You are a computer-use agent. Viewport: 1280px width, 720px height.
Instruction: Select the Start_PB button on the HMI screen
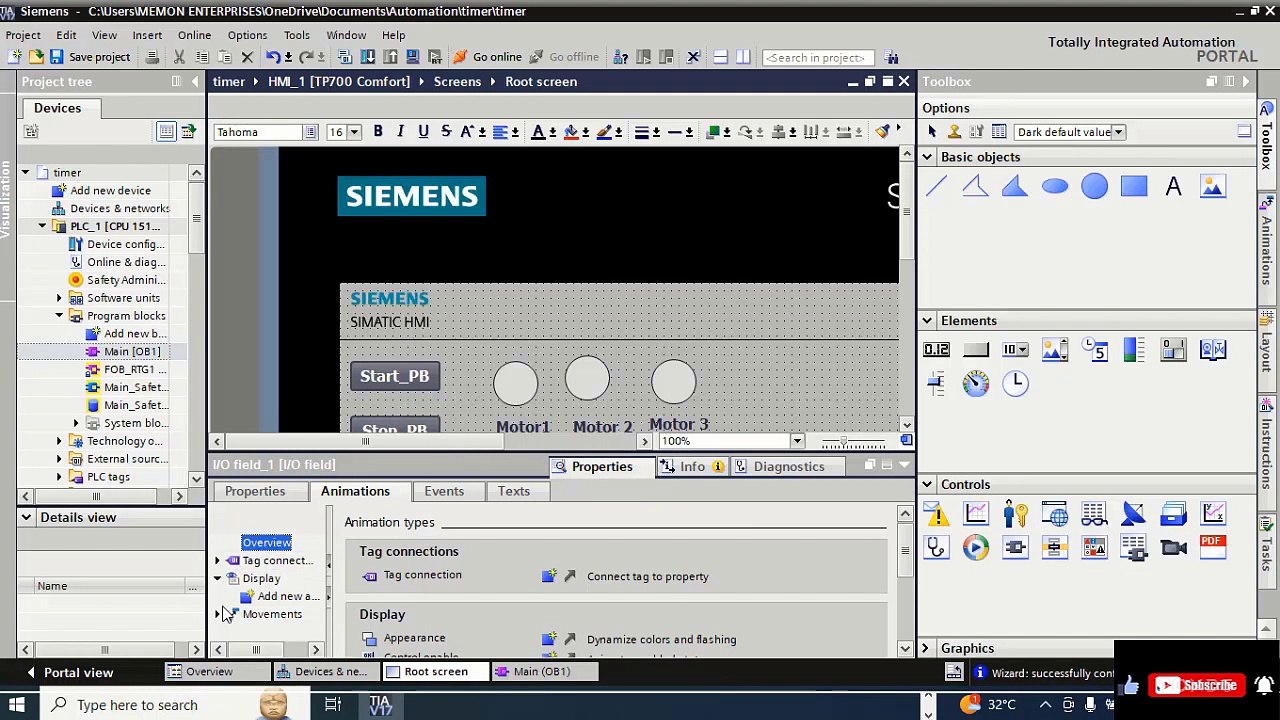click(x=395, y=376)
